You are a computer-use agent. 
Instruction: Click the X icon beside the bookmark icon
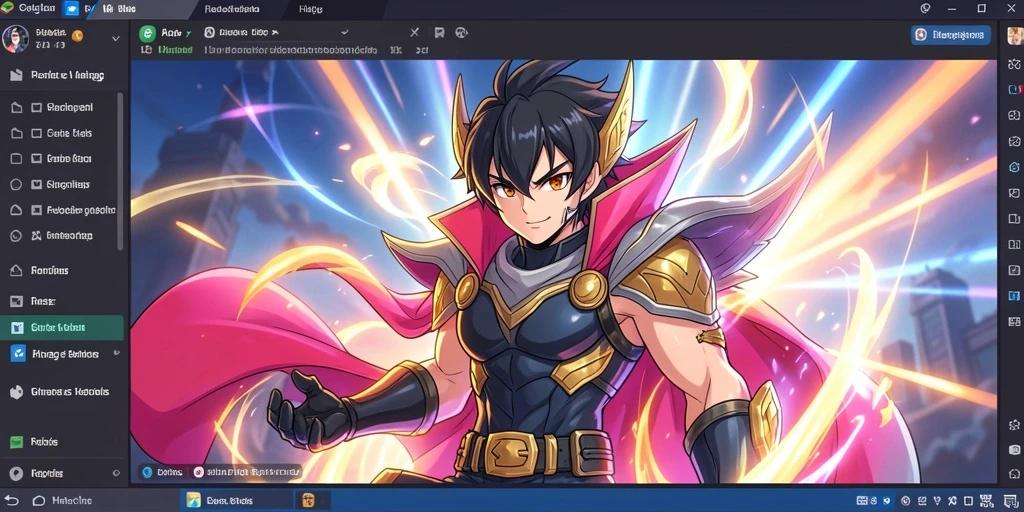[414, 33]
